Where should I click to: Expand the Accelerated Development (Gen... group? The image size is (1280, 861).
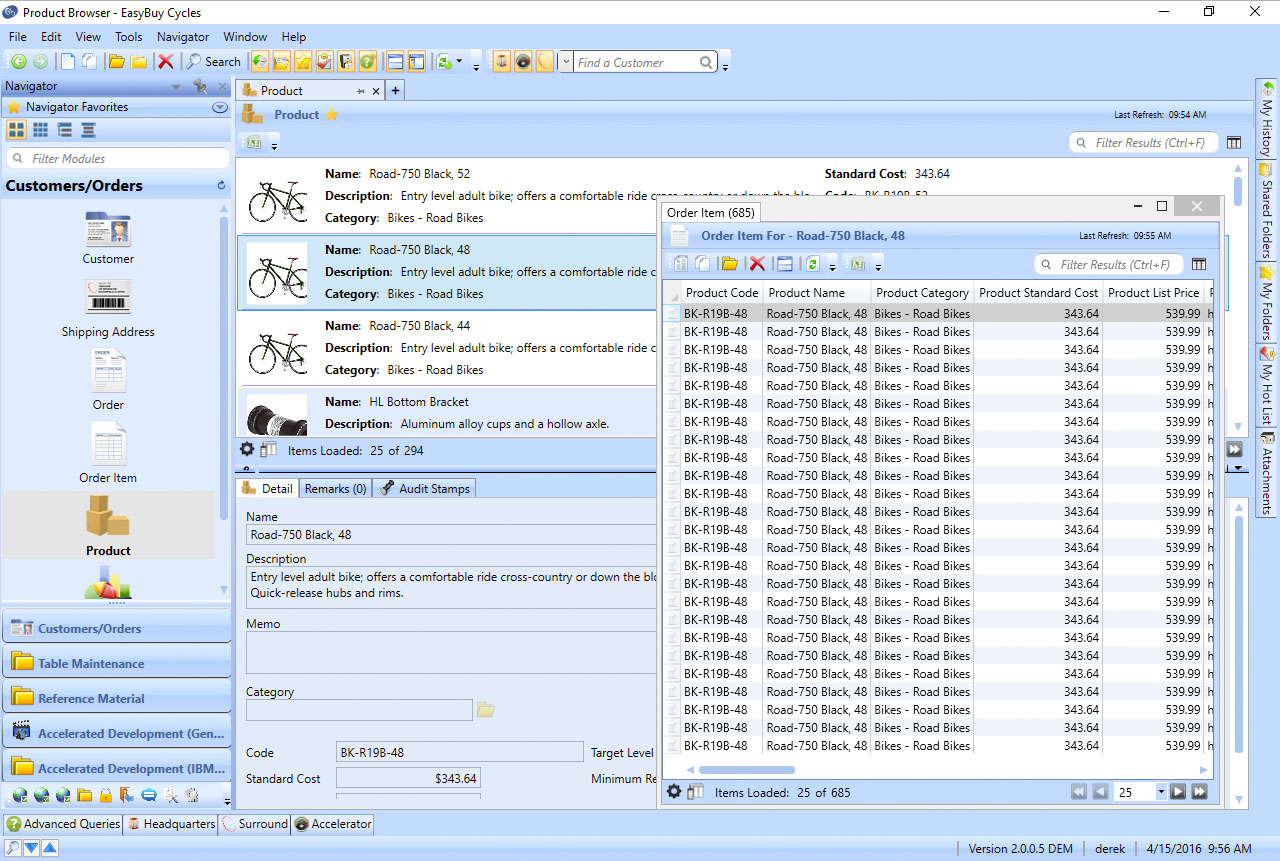tap(117, 733)
